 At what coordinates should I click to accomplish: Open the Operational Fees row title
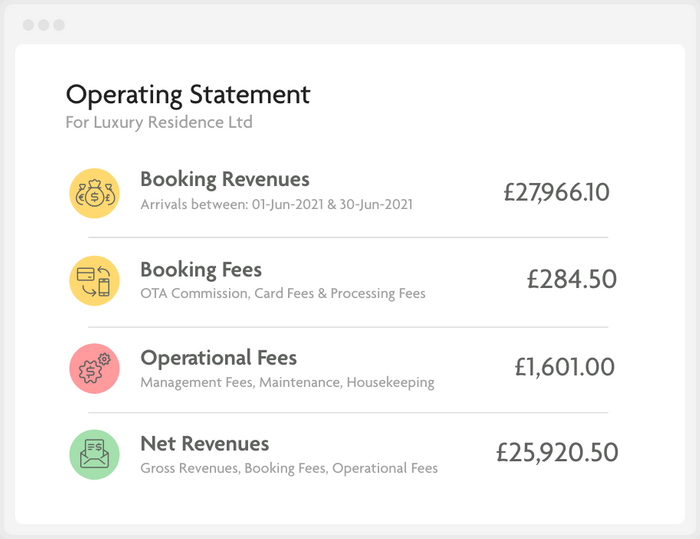pos(218,358)
